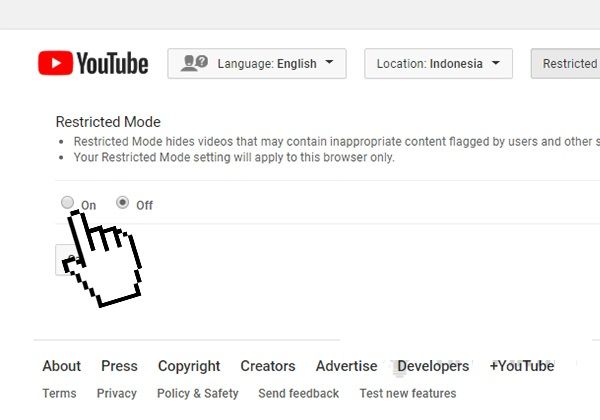Click the Restricted Mode heading text
Screen dimensions: 600x420
[108, 122]
